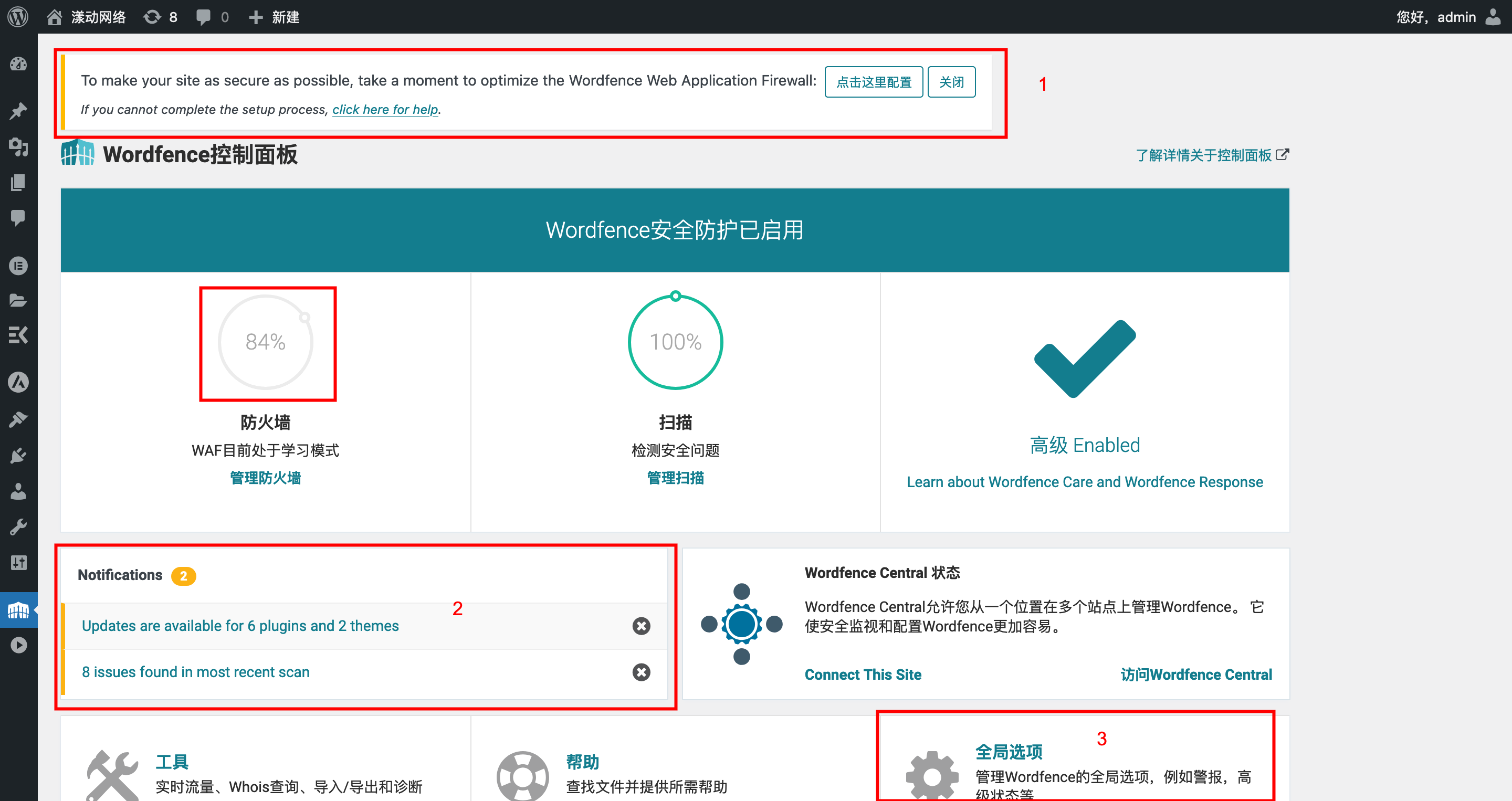
Task: Open 全局选项 global options link
Action: click(x=1008, y=752)
